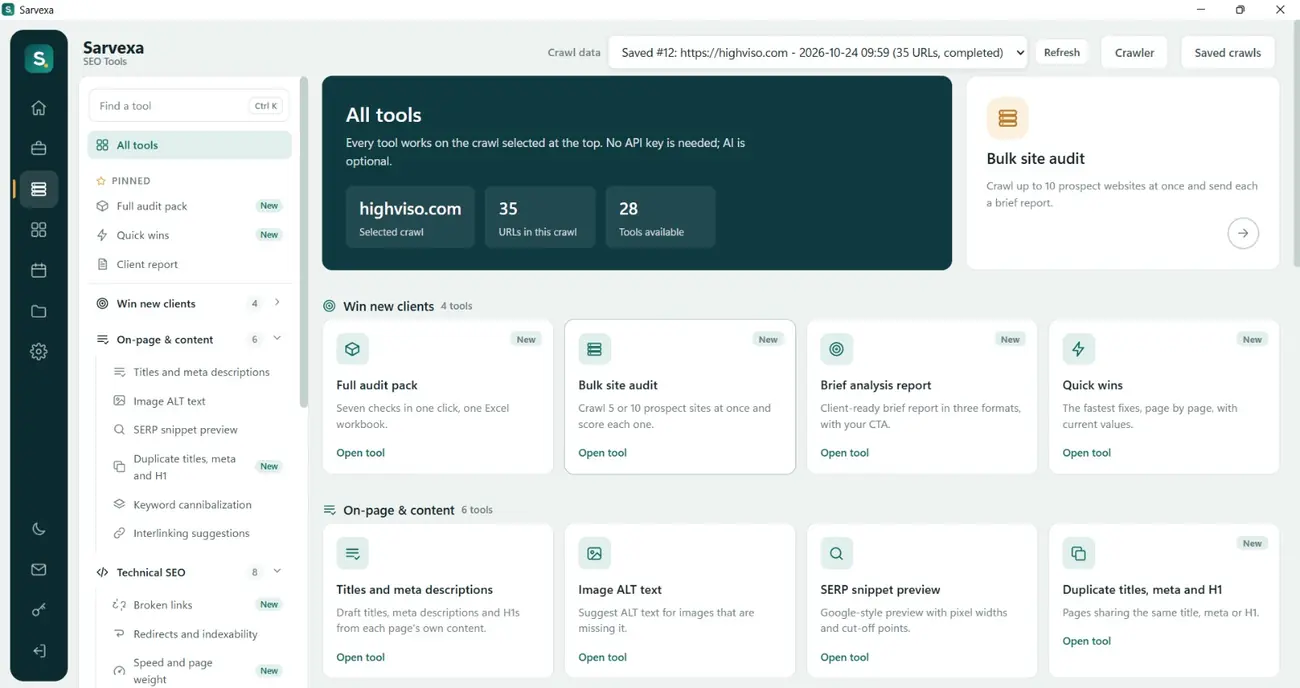Select Titles and meta descriptions in sidebar
Screen dimensions: 1300x688
click(197, 372)
